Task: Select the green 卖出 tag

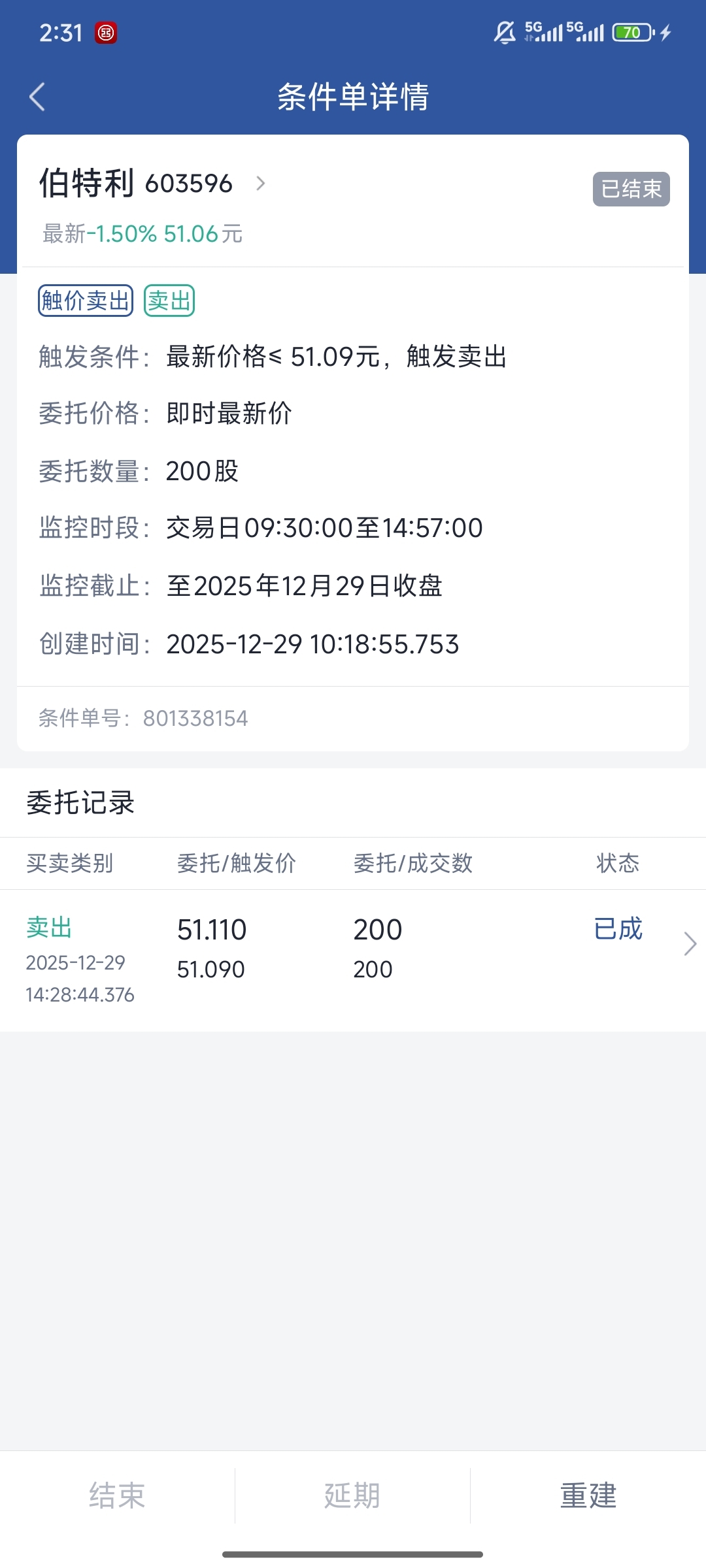Action: (169, 301)
